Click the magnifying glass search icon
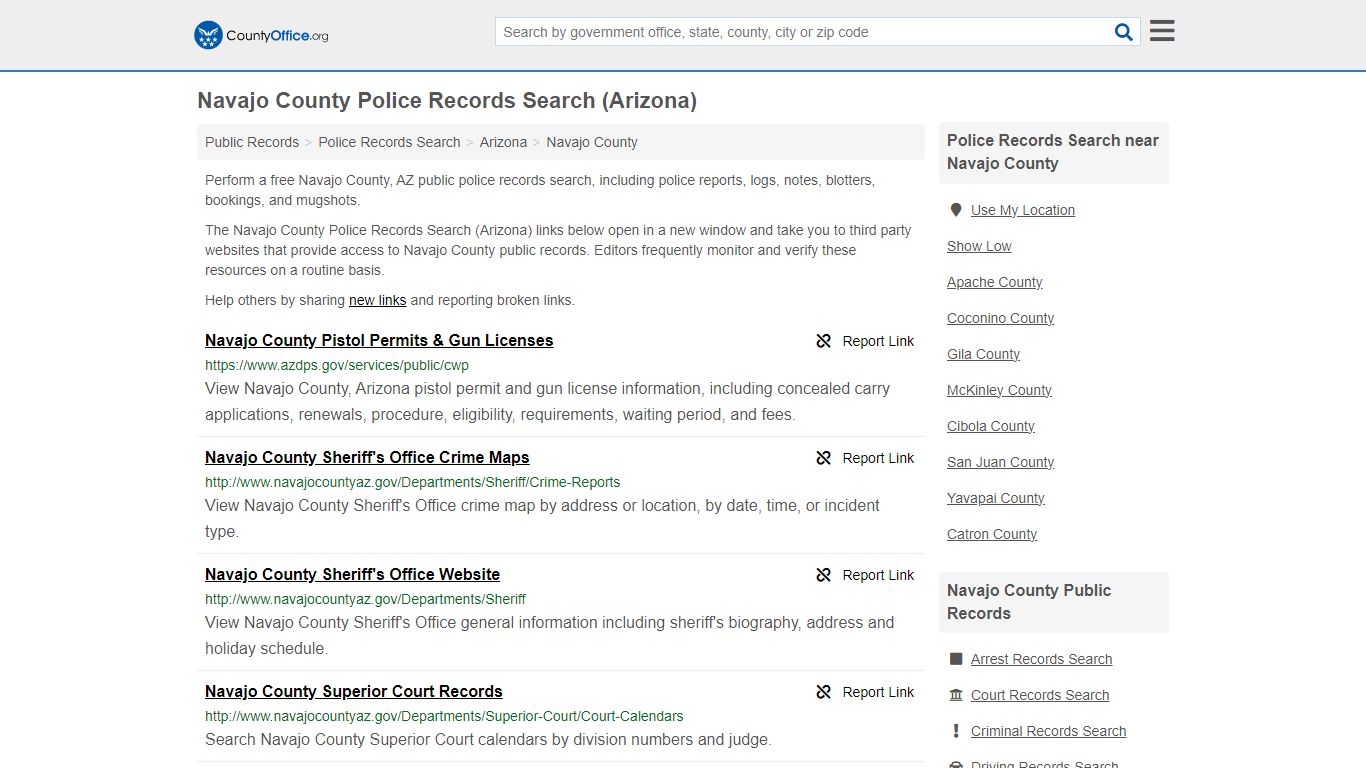1366x768 pixels. tap(1124, 32)
